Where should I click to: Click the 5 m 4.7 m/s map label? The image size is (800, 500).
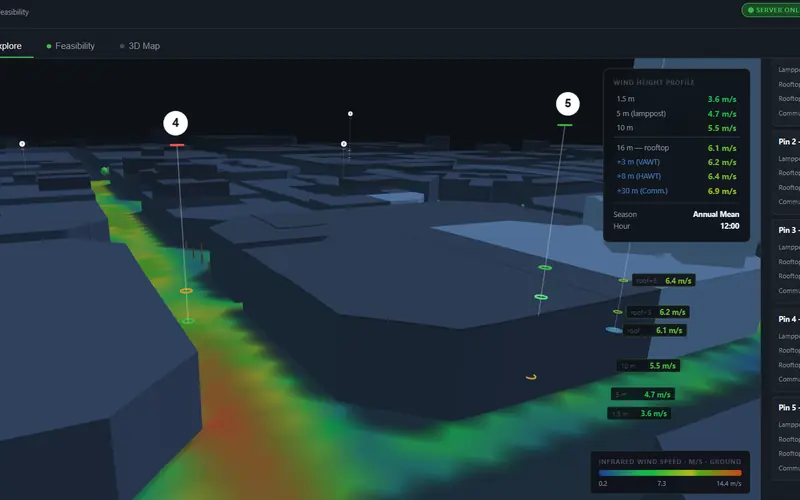(x=643, y=394)
